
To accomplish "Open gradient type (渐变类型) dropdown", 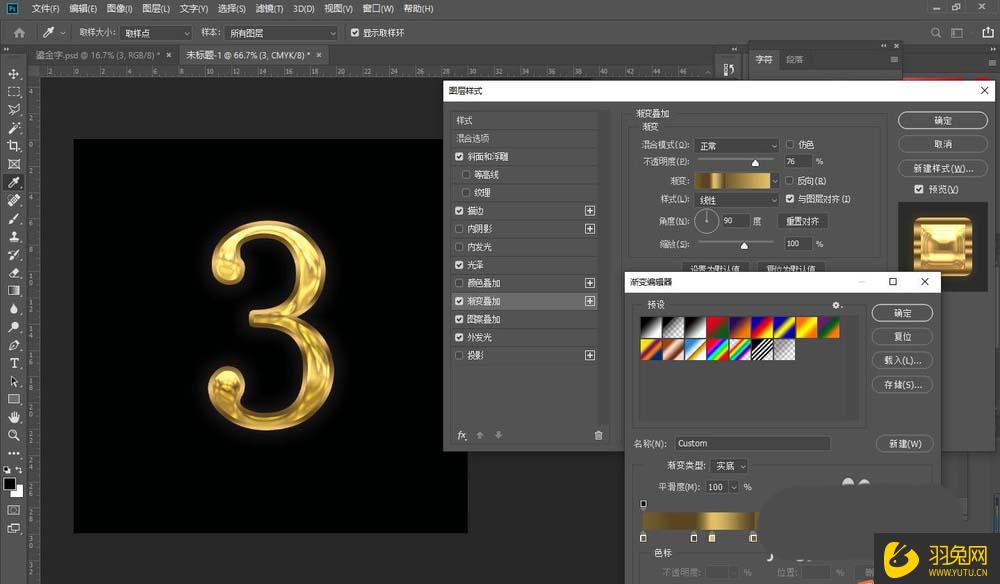I will (x=729, y=466).
